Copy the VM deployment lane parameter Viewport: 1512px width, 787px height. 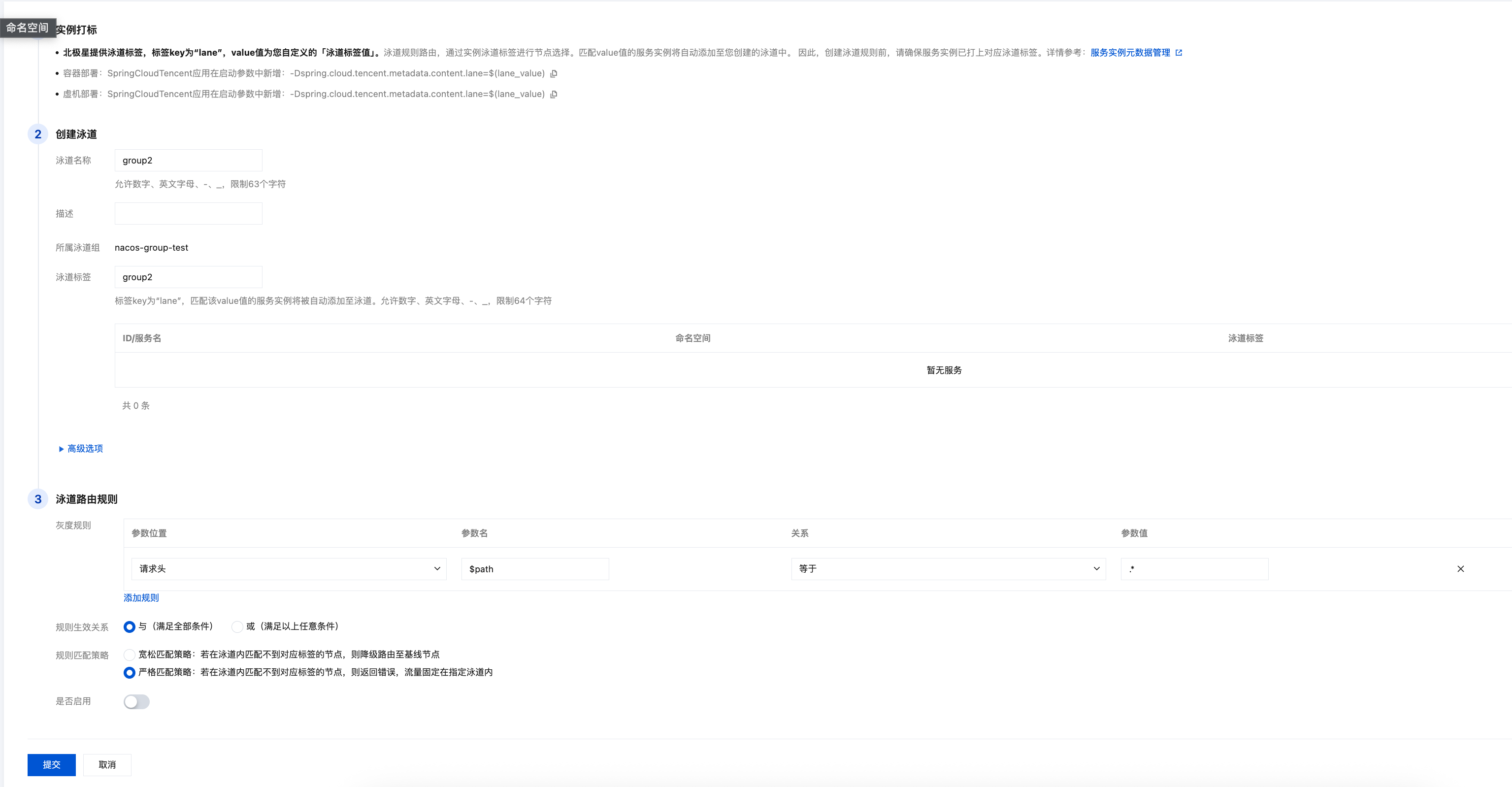click(x=554, y=94)
